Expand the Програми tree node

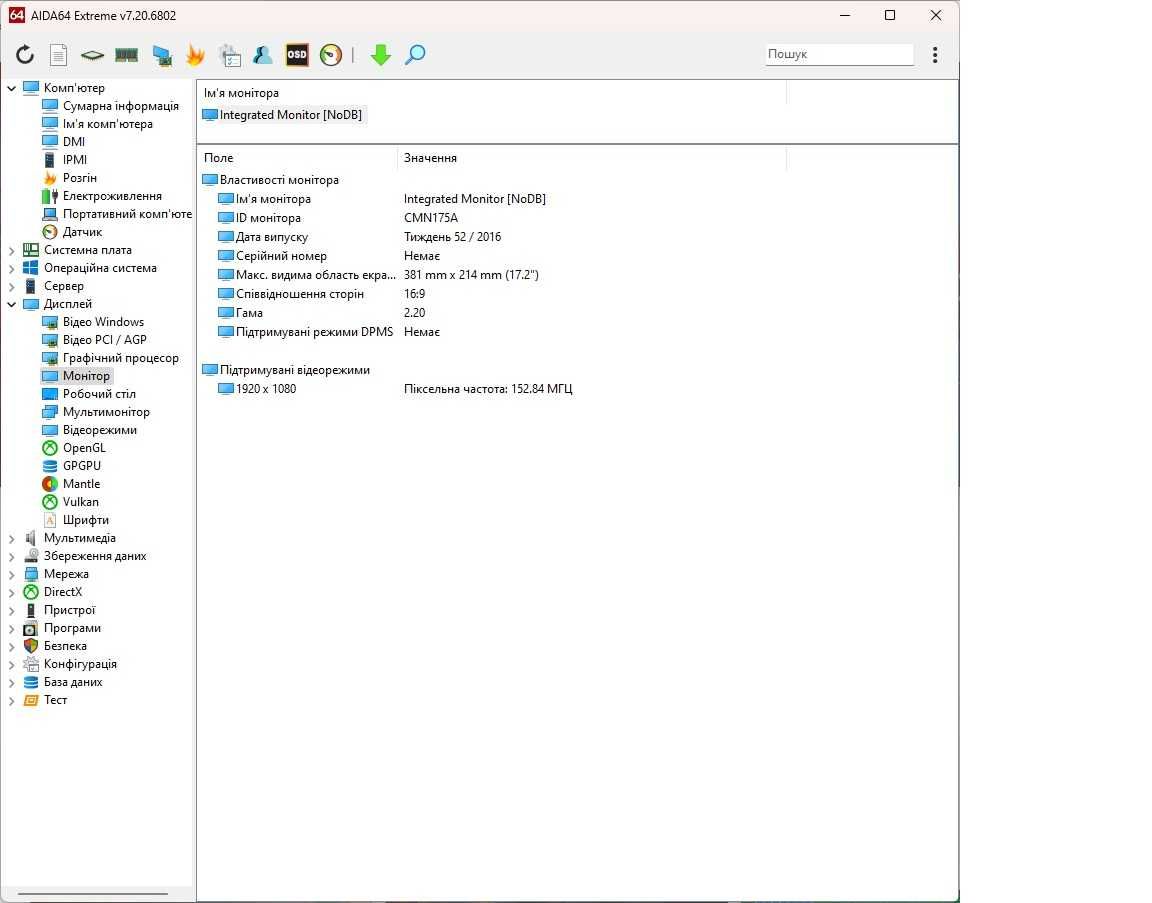point(12,628)
